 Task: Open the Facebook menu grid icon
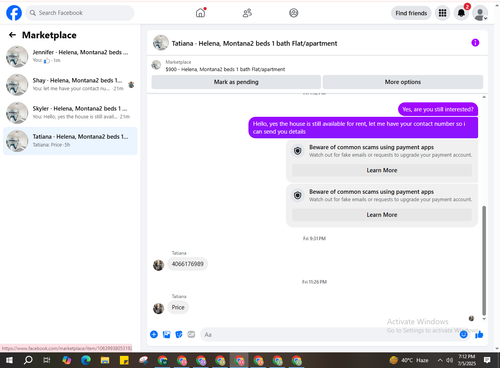[x=442, y=13]
